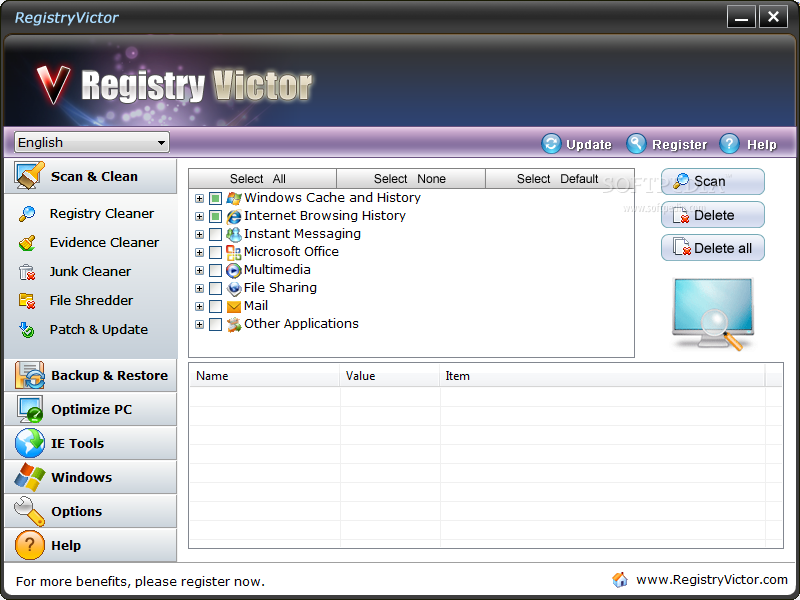The height and width of the screenshot is (600, 800).
Task: Switch to the Optimize PC section
Action: click(90, 409)
